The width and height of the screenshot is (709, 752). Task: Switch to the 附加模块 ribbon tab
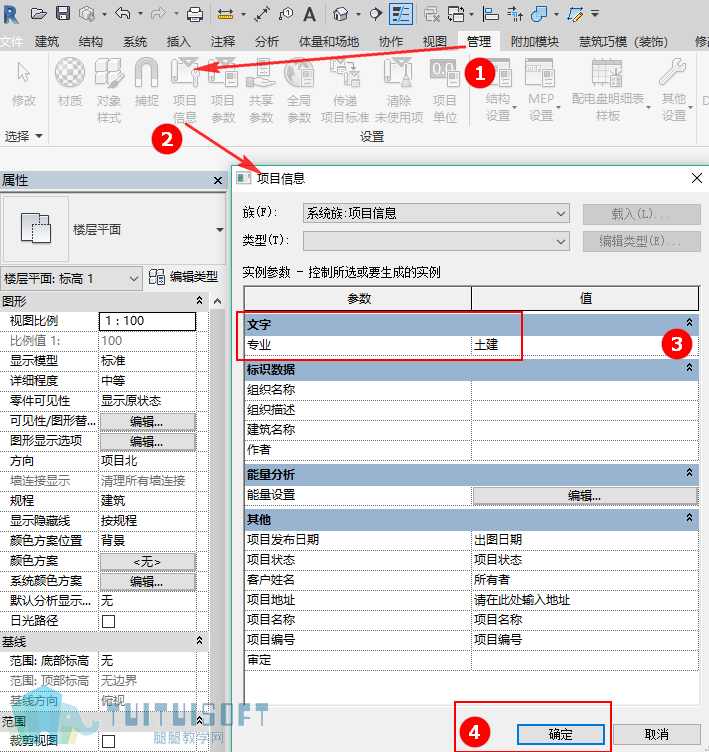[534, 42]
